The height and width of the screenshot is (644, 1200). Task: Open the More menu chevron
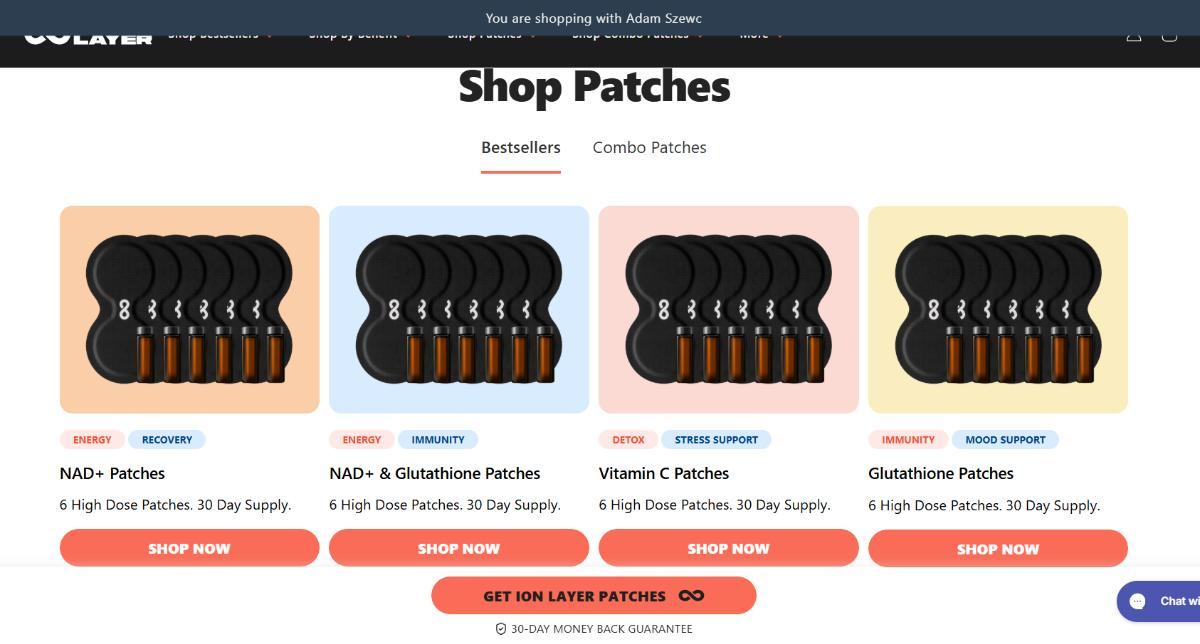pos(780,37)
